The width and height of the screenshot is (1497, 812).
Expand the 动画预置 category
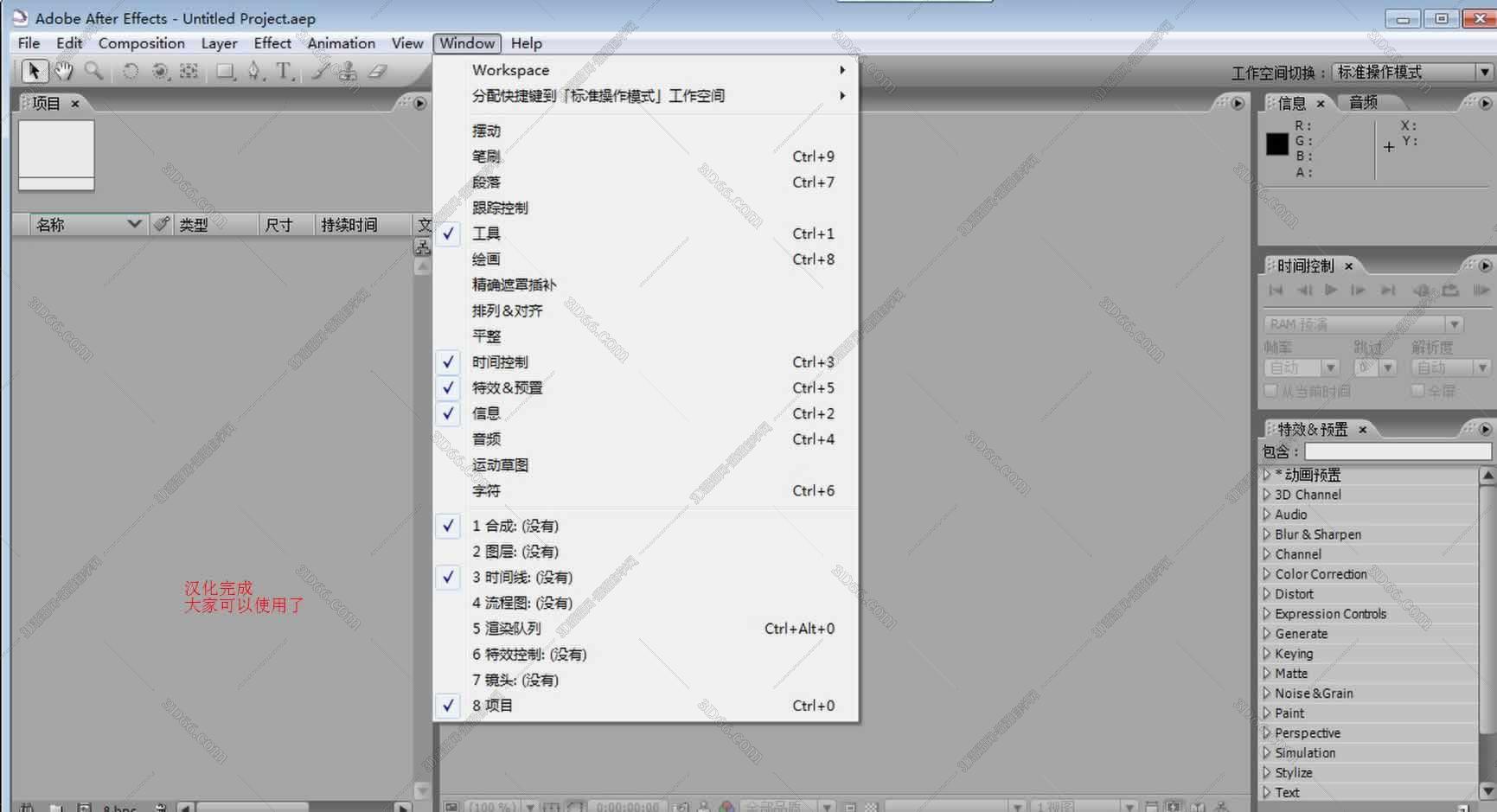pyautogui.click(x=1267, y=475)
